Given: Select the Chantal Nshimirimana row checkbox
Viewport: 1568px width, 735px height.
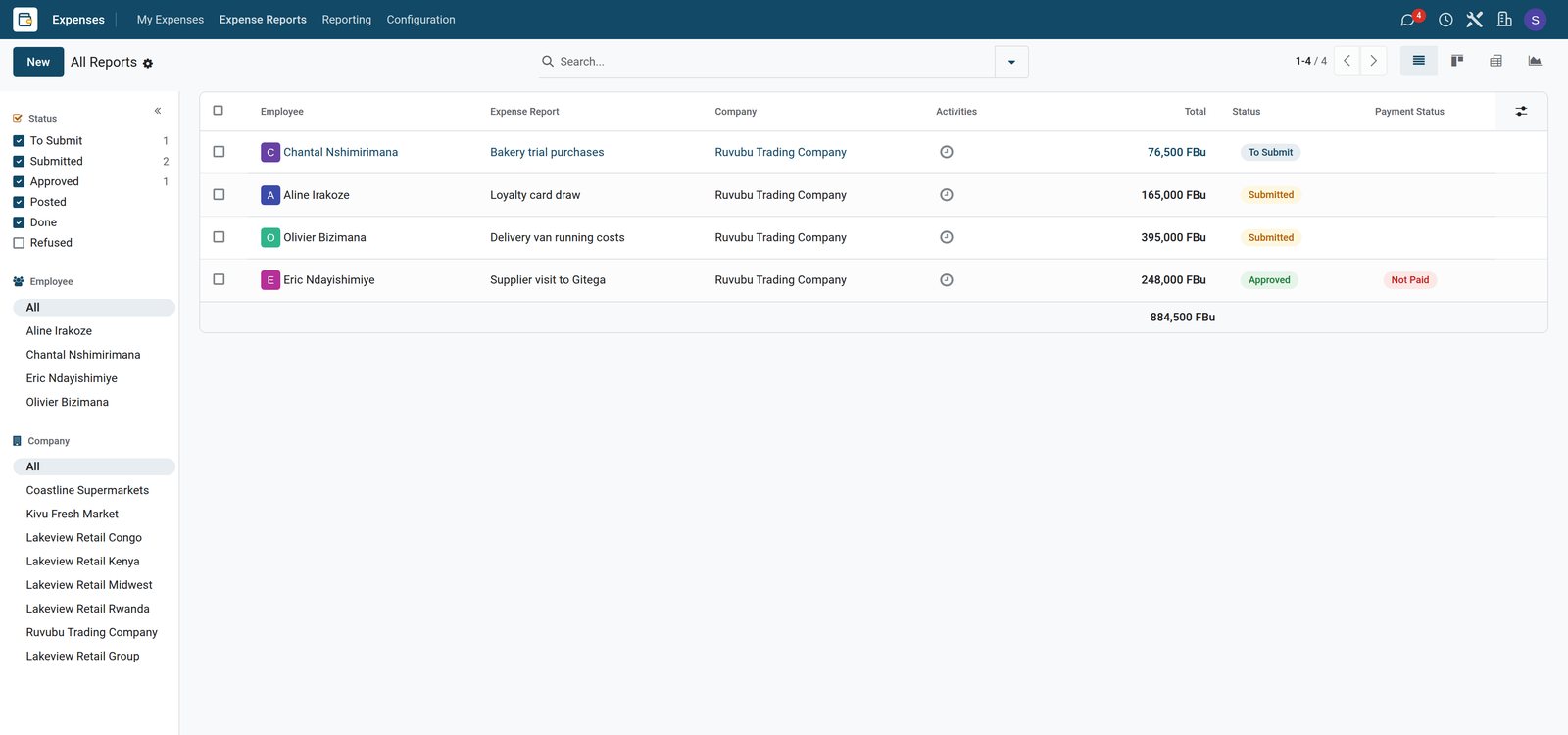Looking at the screenshot, I should (219, 152).
